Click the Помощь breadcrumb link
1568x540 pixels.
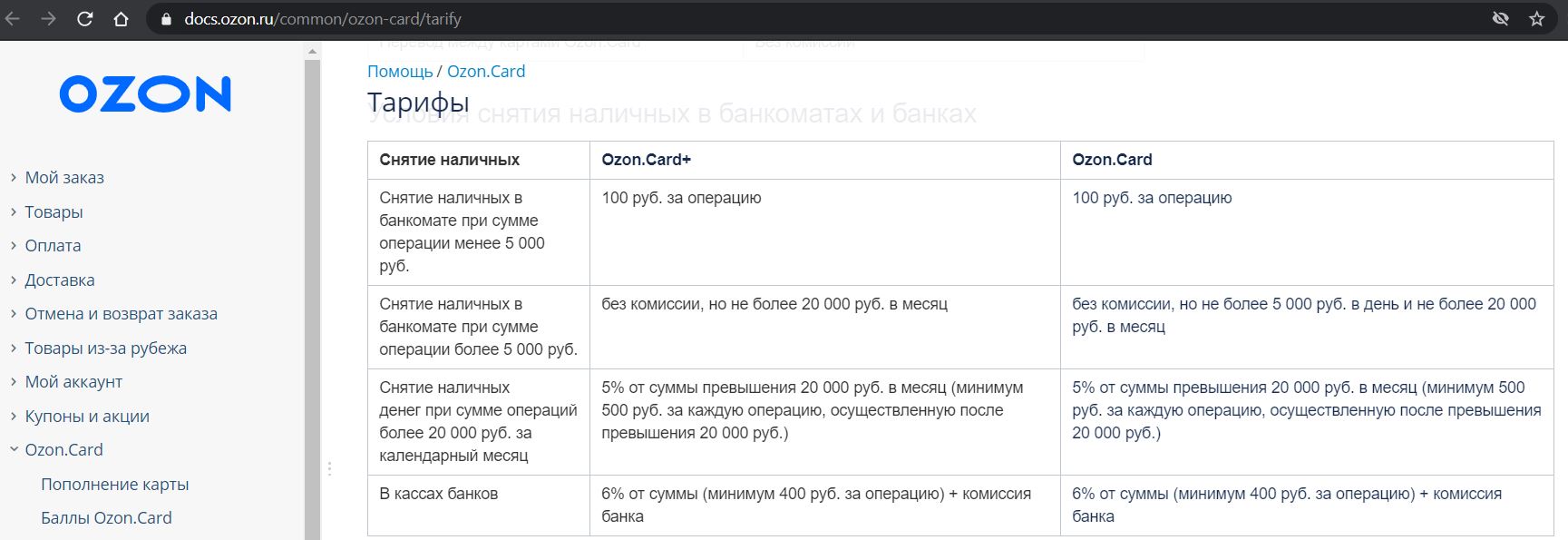(x=400, y=72)
